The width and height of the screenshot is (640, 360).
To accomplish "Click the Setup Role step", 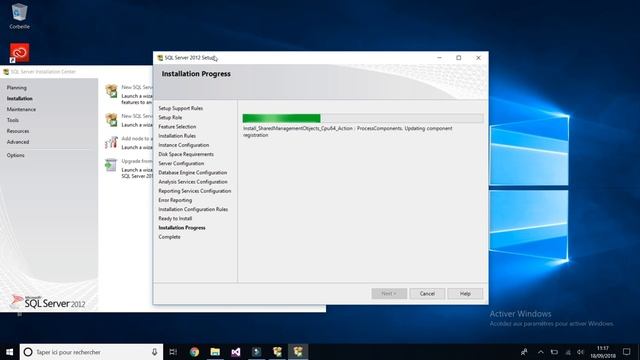I will [170, 118].
